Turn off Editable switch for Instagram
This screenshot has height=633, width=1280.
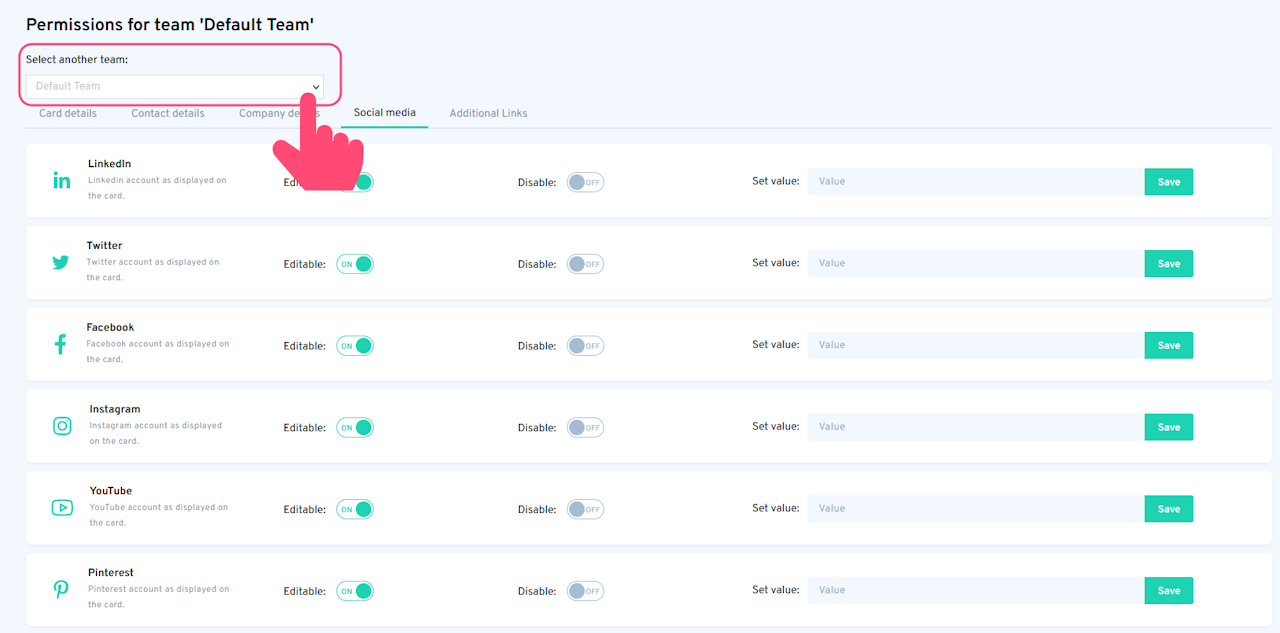tap(355, 428)
